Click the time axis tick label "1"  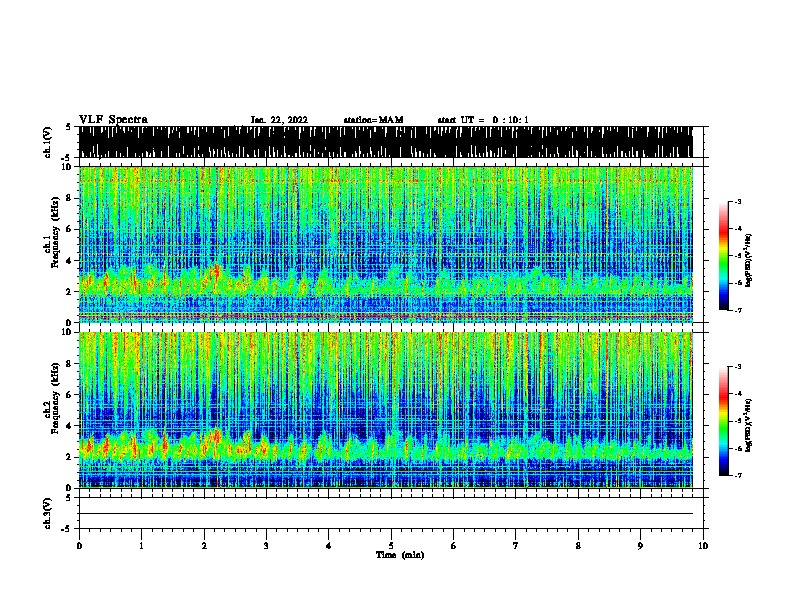(141, 546)
